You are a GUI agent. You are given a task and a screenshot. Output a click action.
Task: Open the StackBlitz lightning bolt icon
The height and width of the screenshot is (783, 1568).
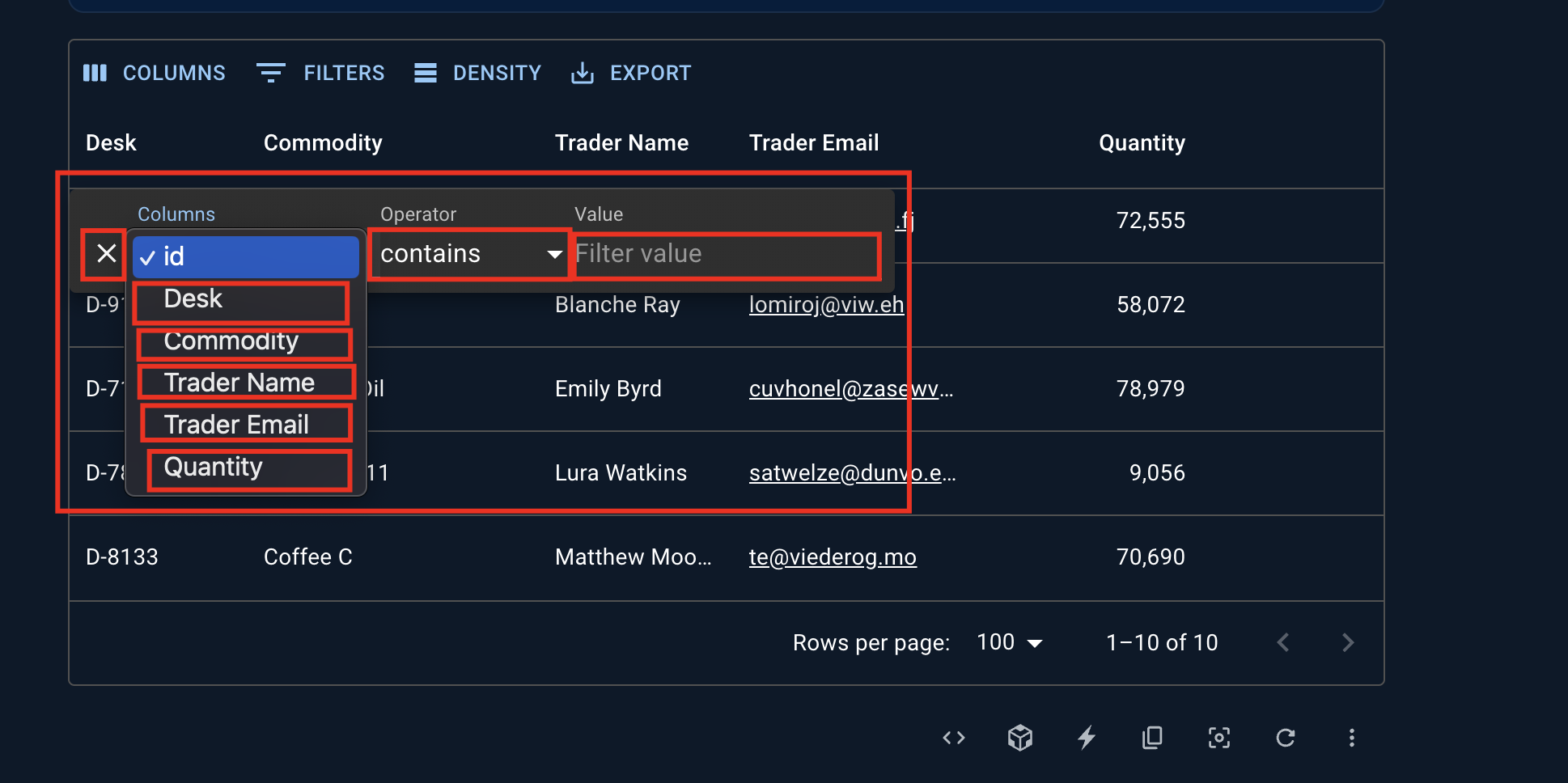pos(1087,738)
